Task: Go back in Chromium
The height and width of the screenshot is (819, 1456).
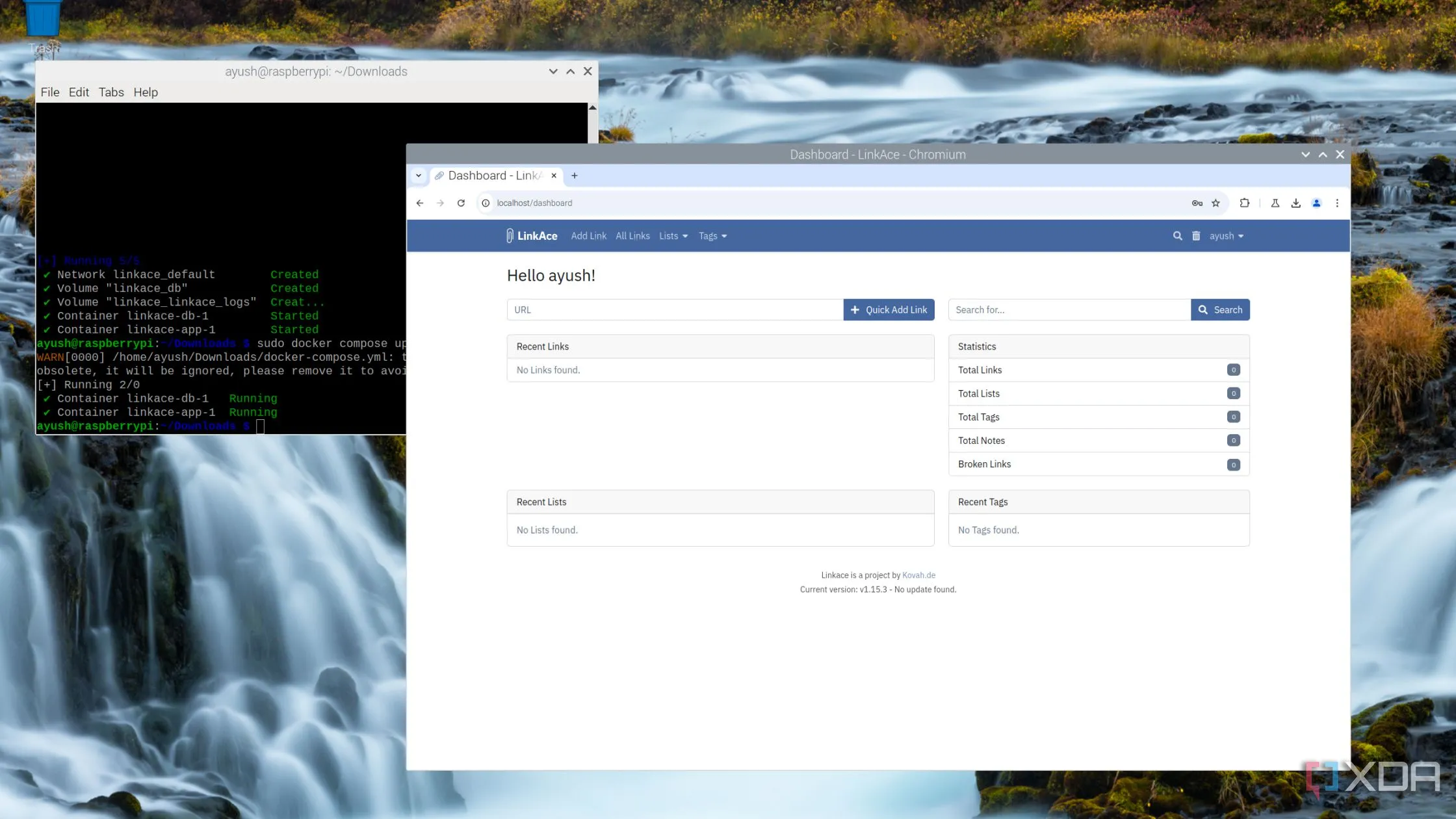Action: [420, 203]
